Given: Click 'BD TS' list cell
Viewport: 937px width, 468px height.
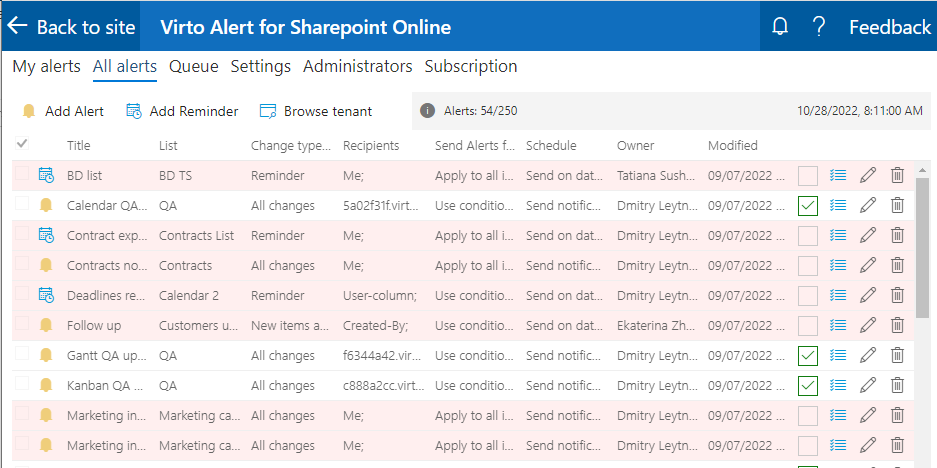Looking at the screenshot, I should coord(176,175).
